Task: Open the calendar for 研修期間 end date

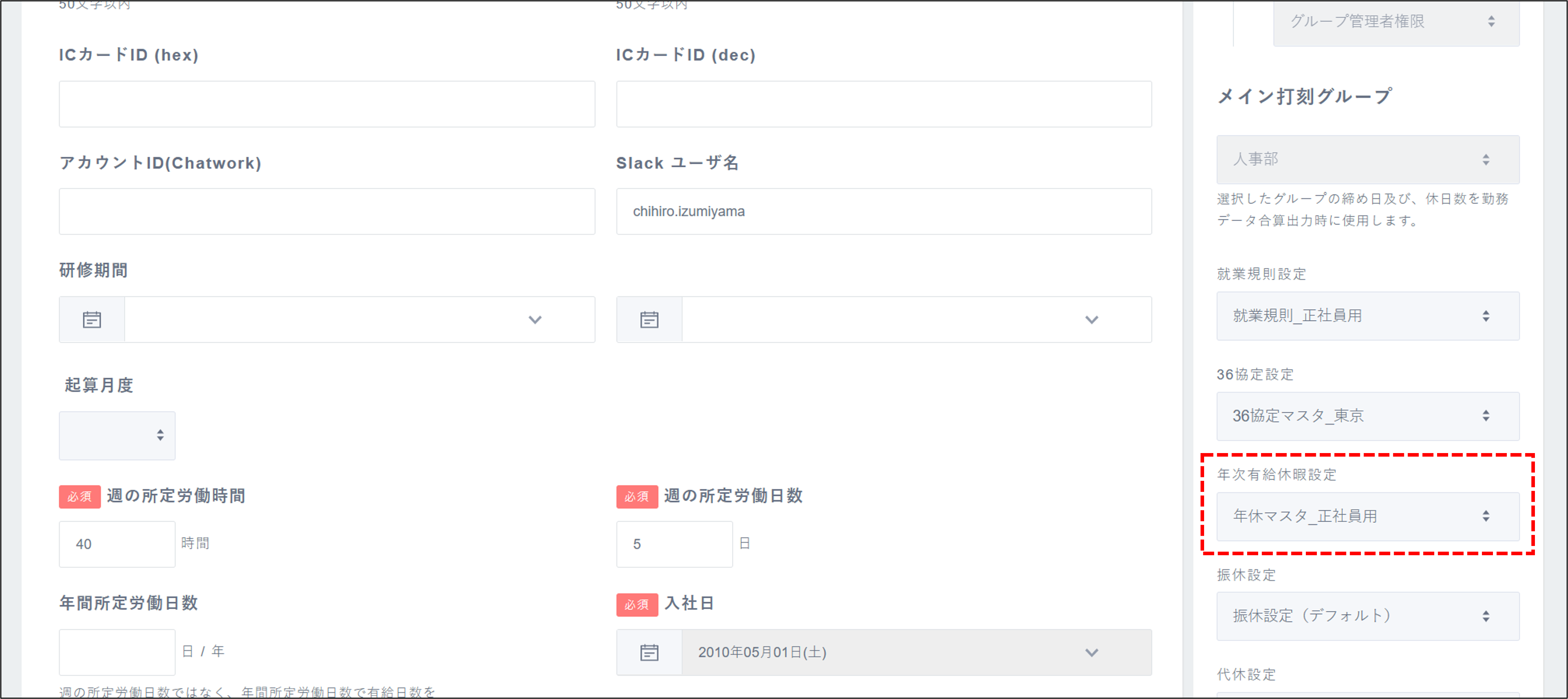Action: pos(649,319)
